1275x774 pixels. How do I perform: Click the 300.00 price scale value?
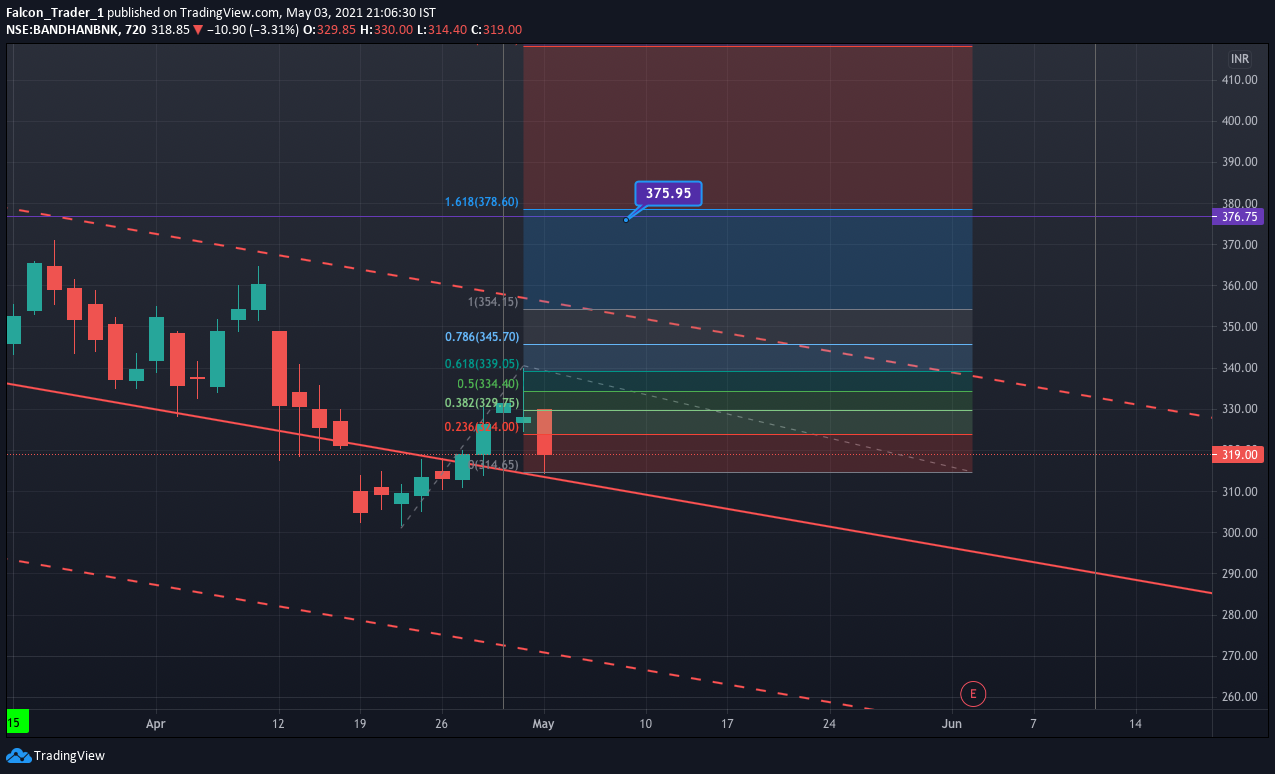1240,533
